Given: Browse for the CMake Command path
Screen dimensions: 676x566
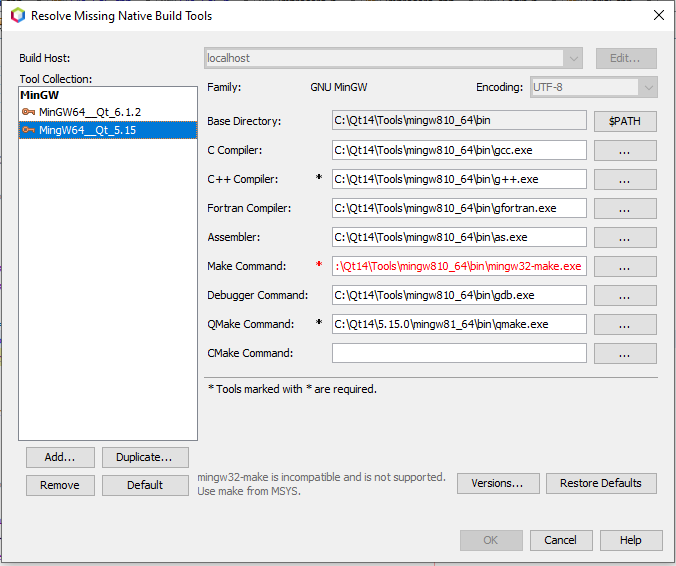Looking at the screenshot, I should (625, 353).
